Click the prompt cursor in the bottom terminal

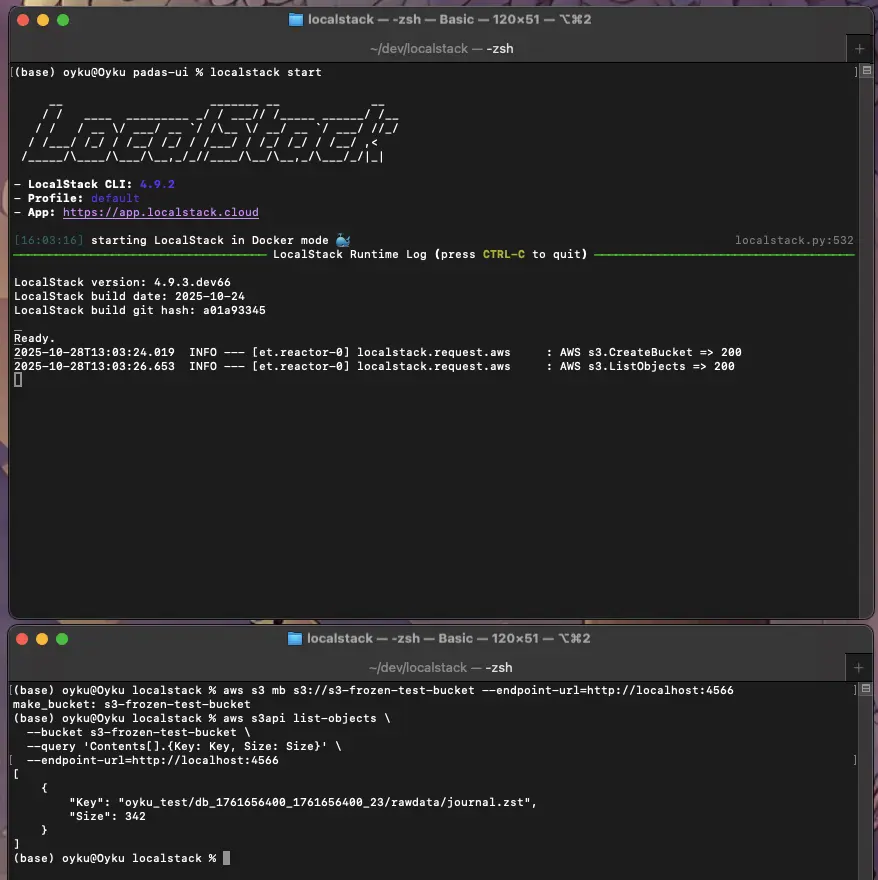point(226,858)
